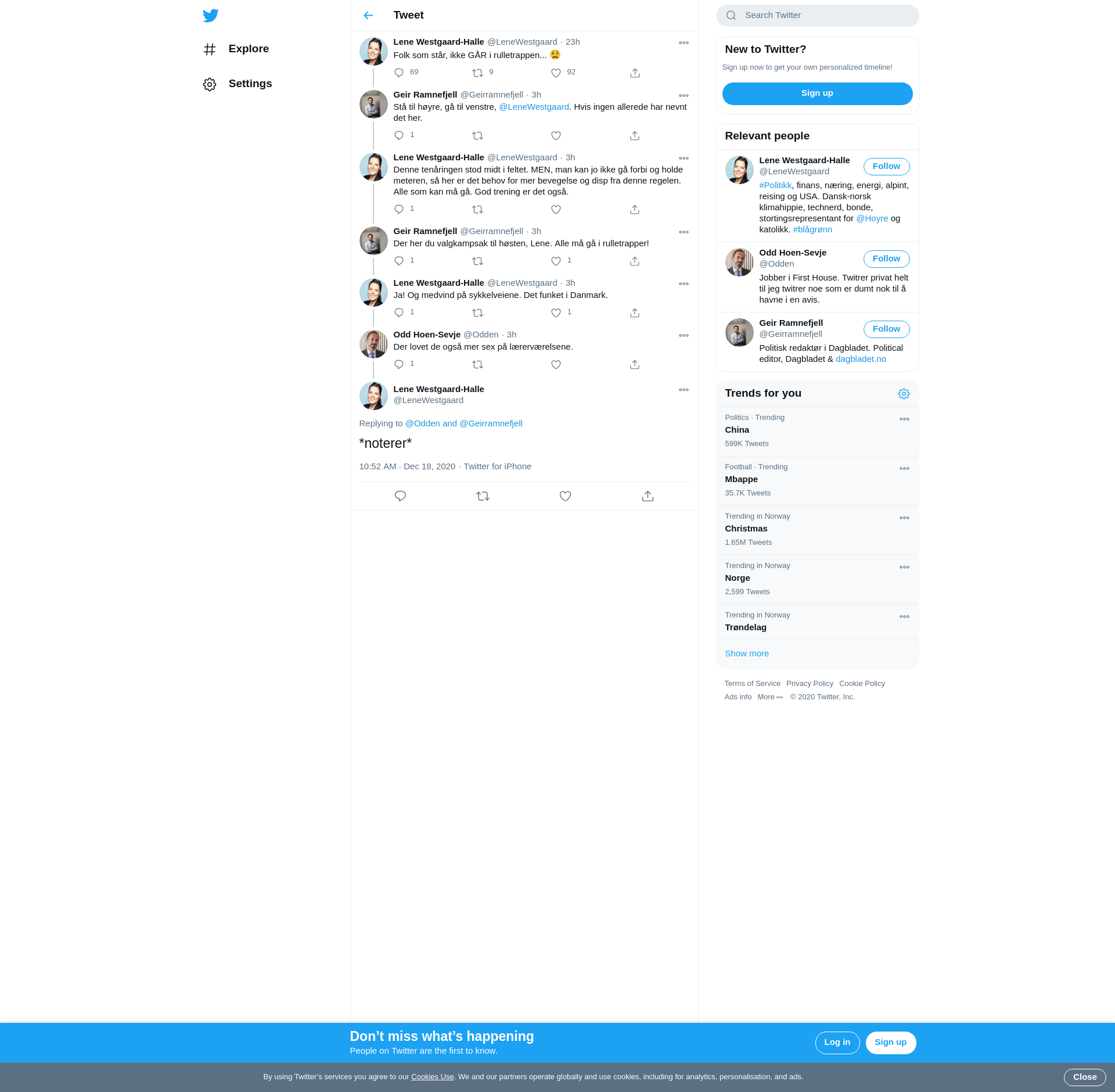Open Odd Hoen-Sevje's avatar in the thread
Viewport: 1115px width, 1092px height.
tap(373, 344)
